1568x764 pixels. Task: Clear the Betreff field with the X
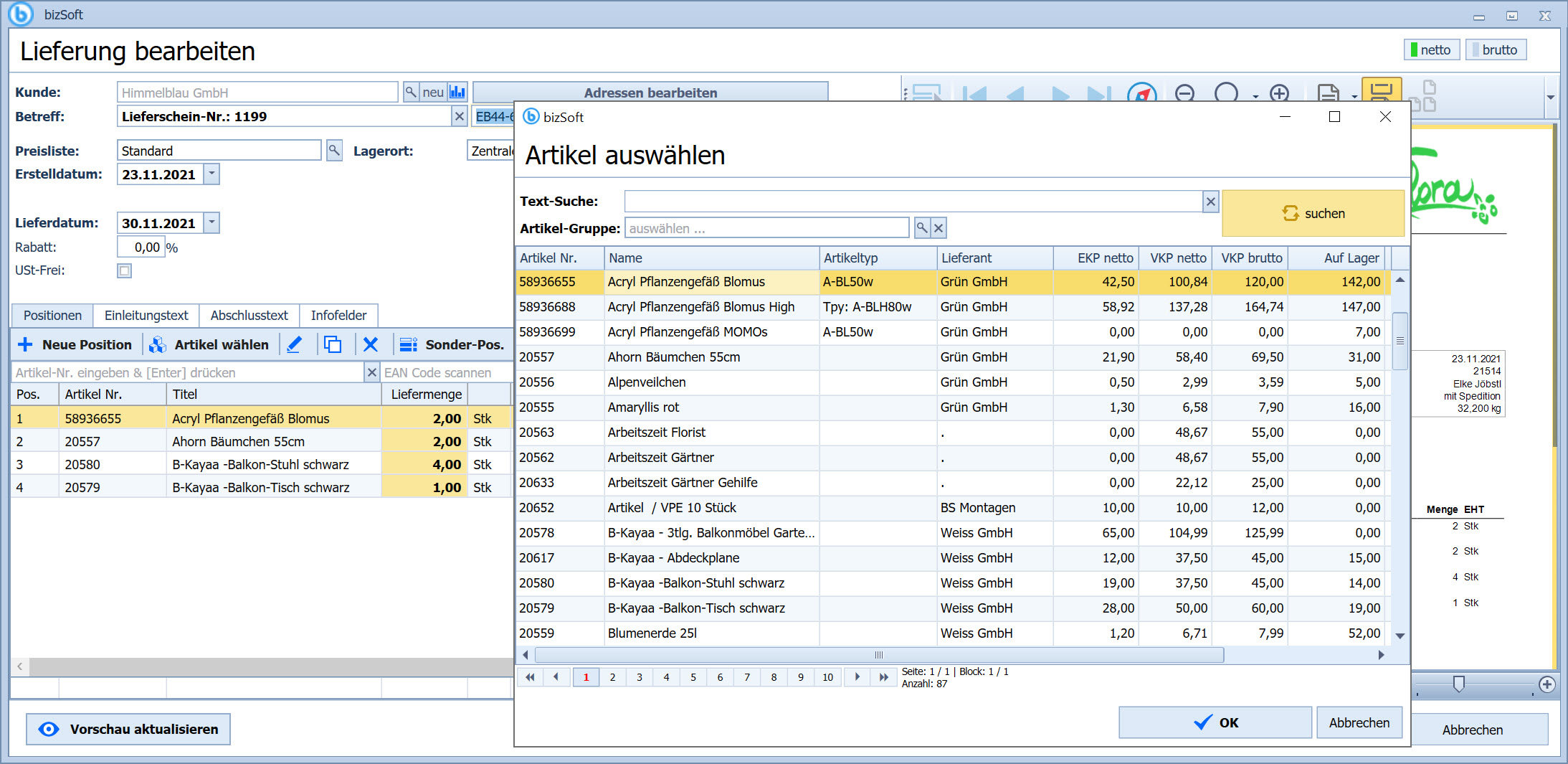[460, 116]
